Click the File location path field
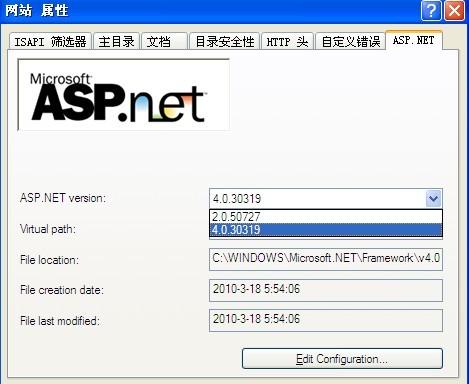Screen dimensions: 469x384 326,259
